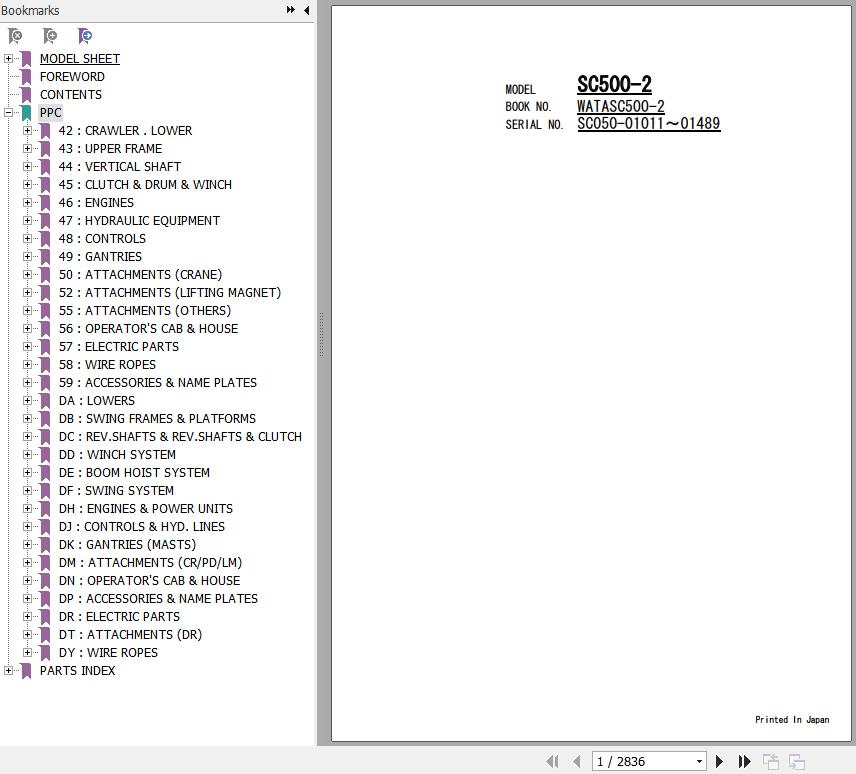Open bookmark DE : BOOM HOIST SYSTEM

(134, 473)
